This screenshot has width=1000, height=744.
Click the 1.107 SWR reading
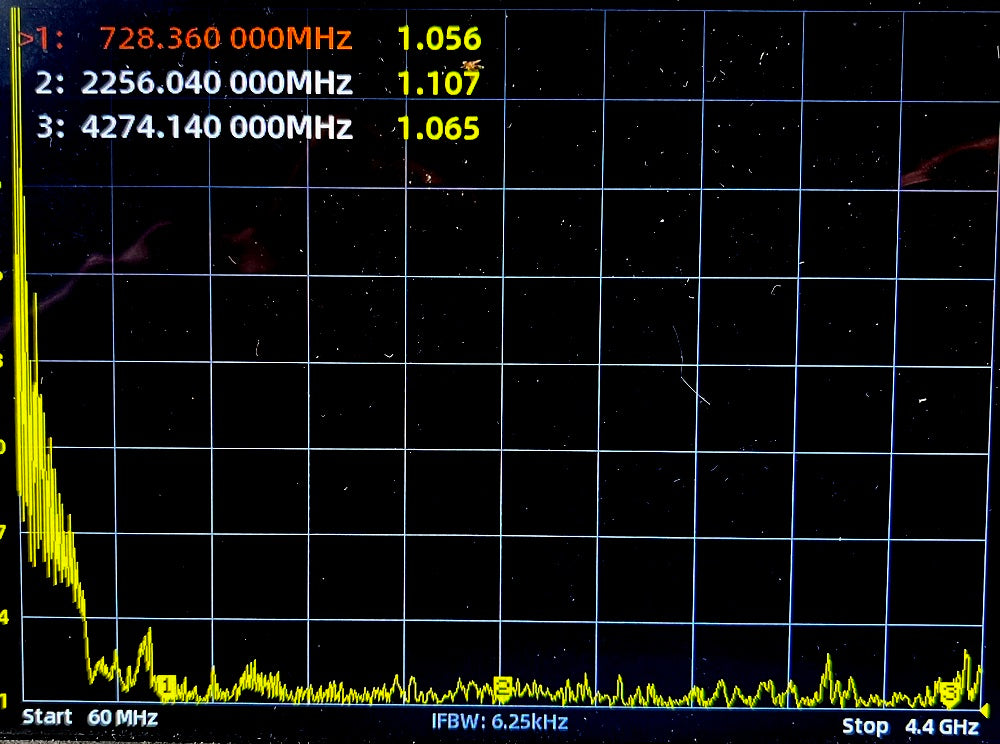439,84
